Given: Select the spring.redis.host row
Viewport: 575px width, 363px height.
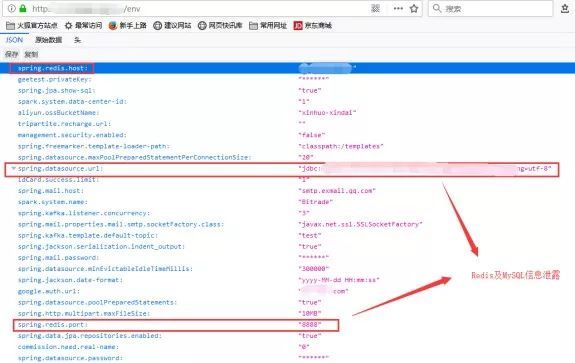Looking at the screenshot, I should pos(288,68).
